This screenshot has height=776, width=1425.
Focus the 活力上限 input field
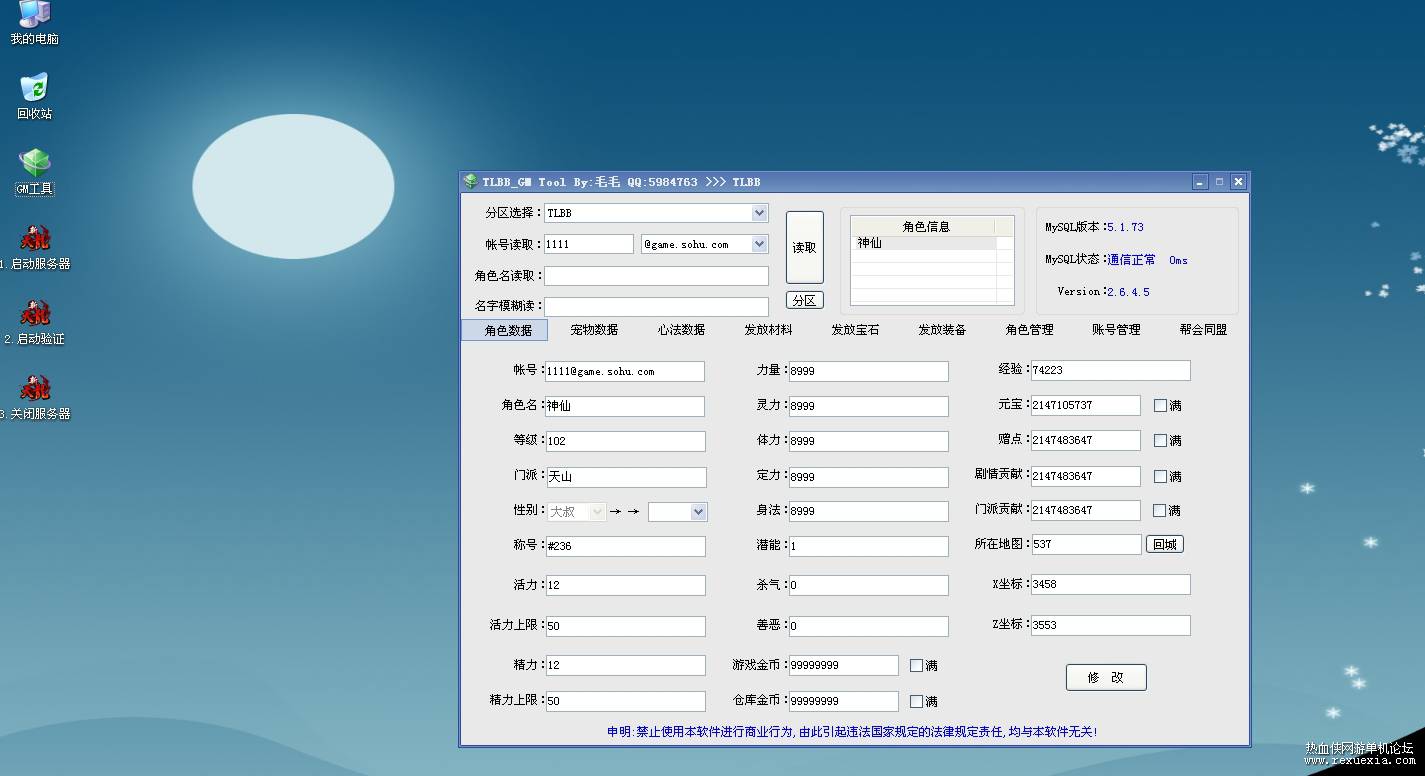[625, 626]
